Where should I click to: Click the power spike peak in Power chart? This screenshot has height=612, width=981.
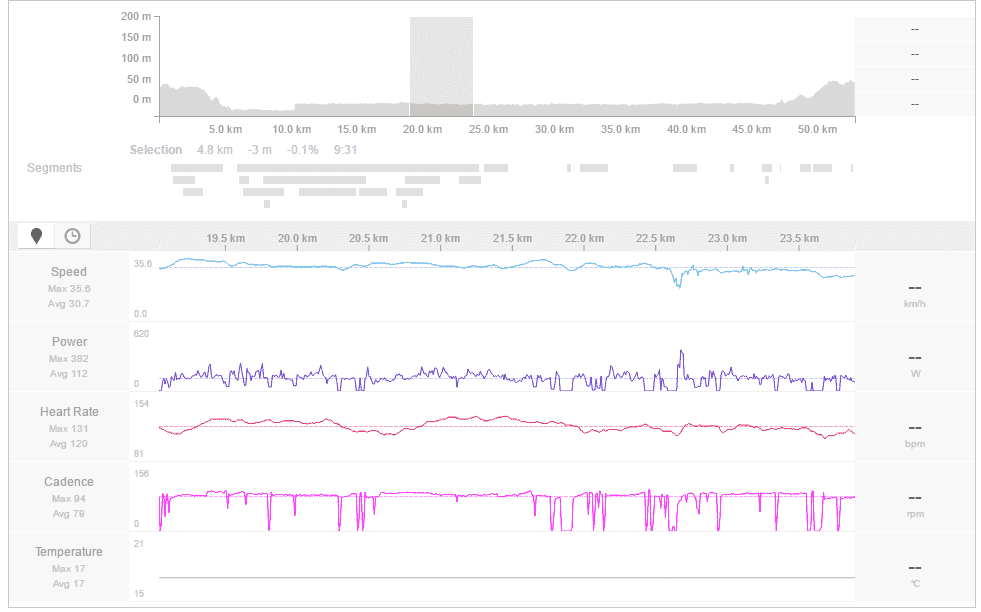pos(681,352)
